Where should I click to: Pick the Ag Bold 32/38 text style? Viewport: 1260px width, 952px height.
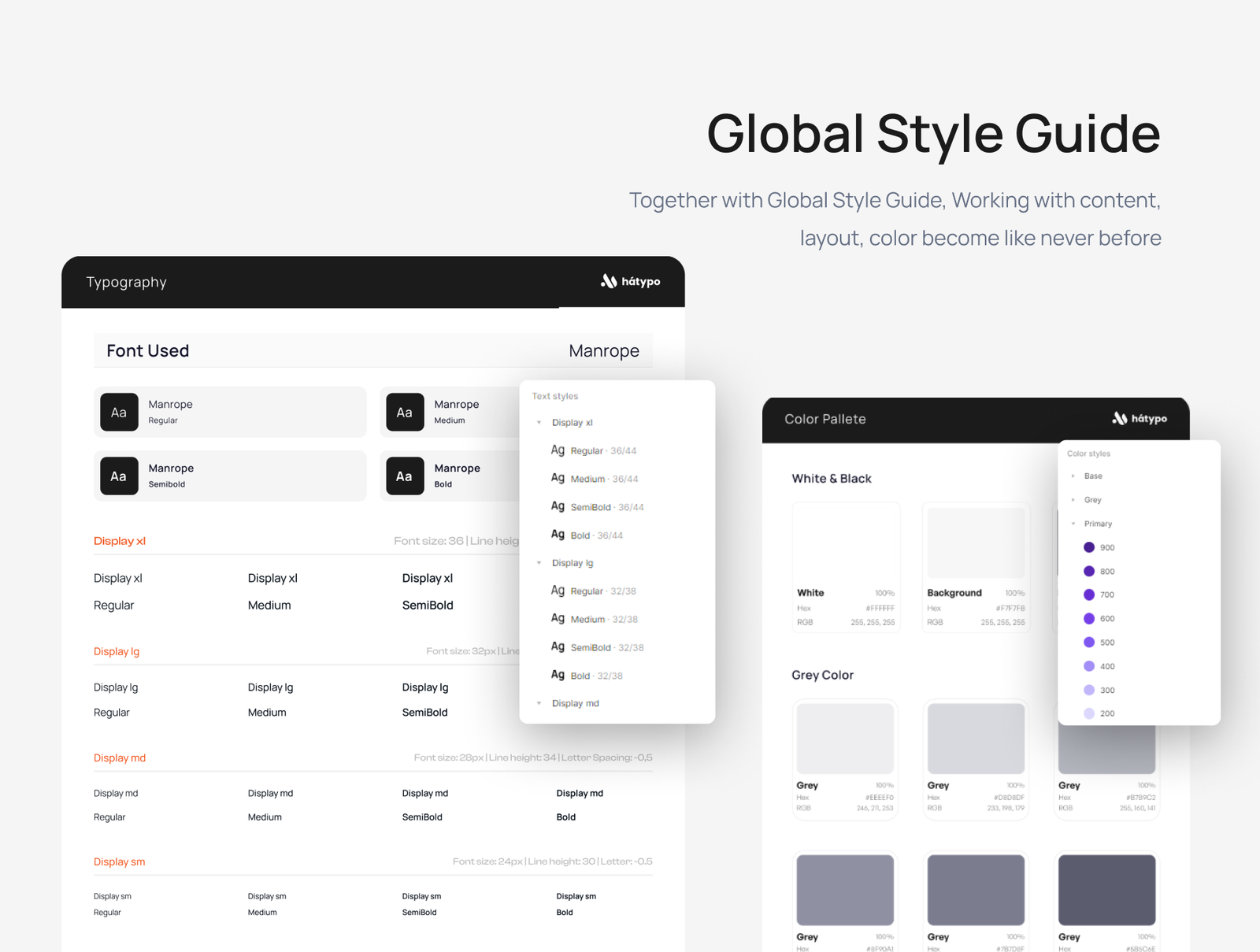(587, 676)
